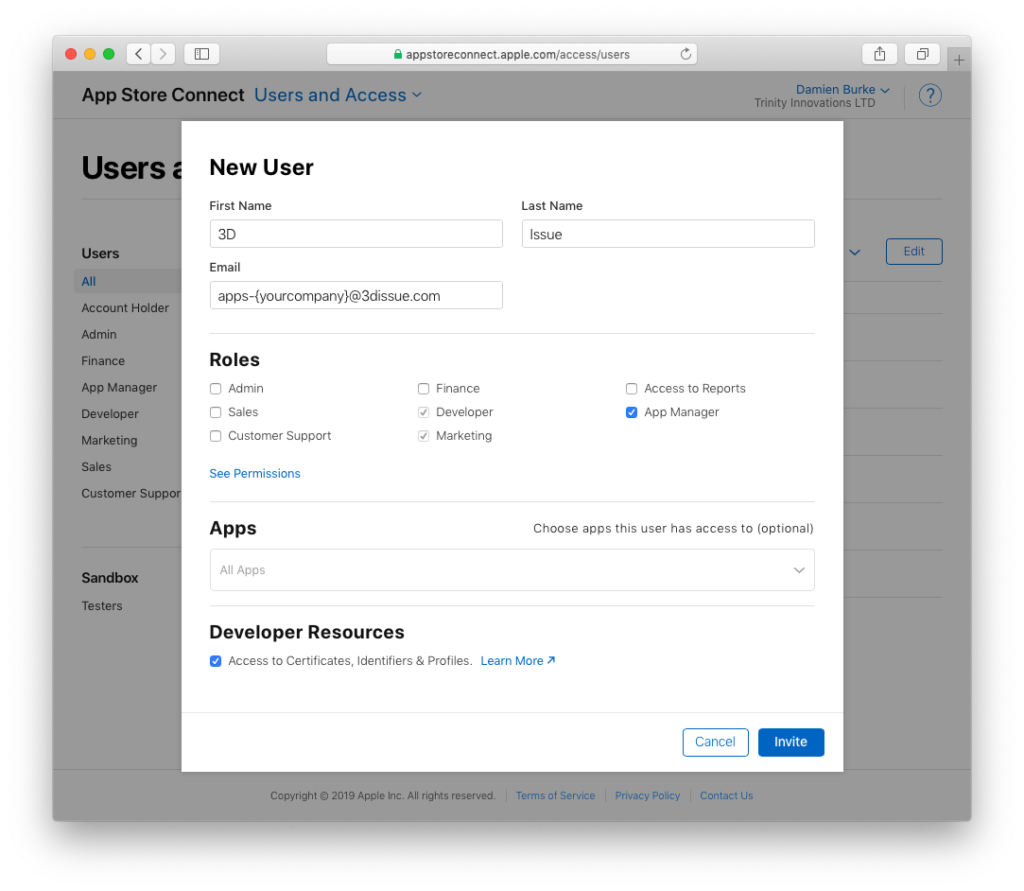Open the Terms of Service link
1024x891 pixels.
coord(555,796)
